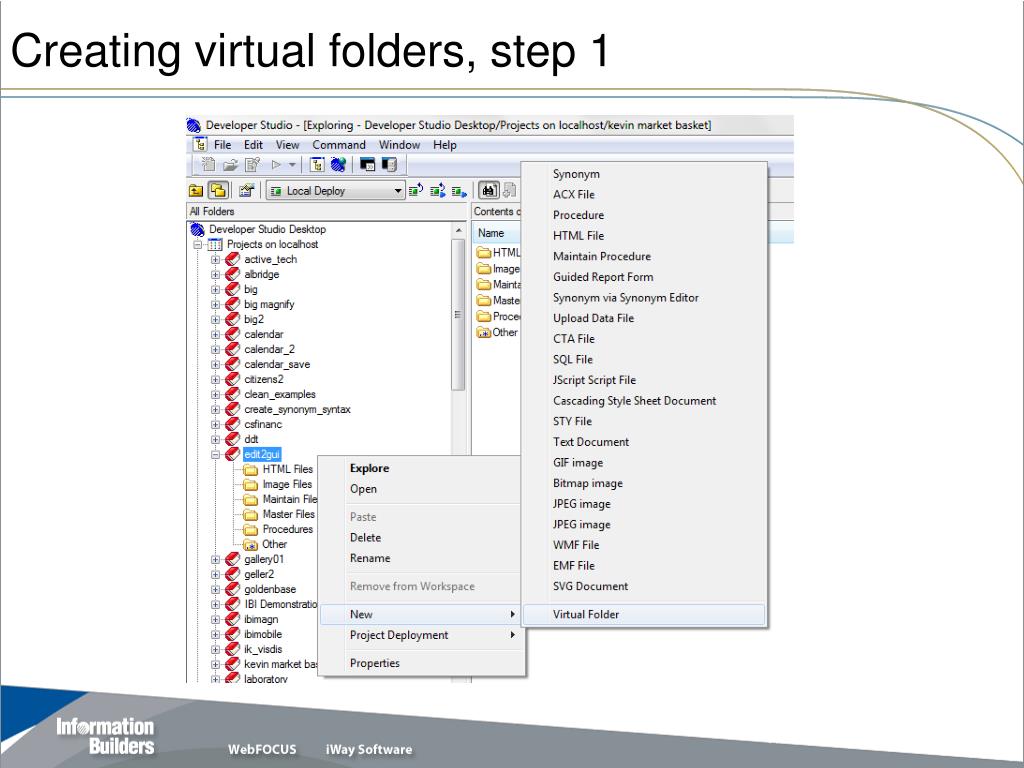Open the Command menu
Image resolution: width=1024 pixels, height=768 pixels.
[x=339, y=145]
